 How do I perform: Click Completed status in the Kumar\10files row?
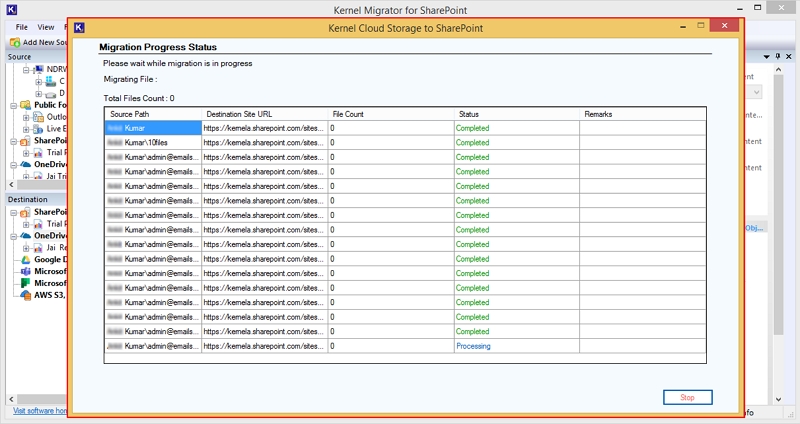(x=472, y=142)
